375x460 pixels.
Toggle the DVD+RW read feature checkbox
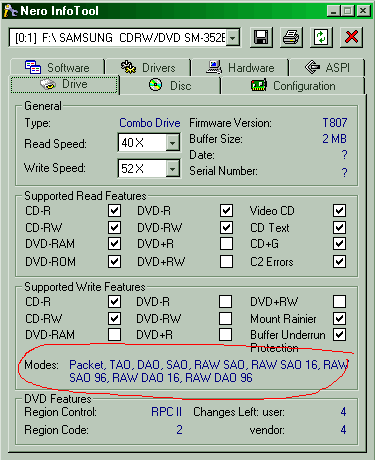coord(226,261)
